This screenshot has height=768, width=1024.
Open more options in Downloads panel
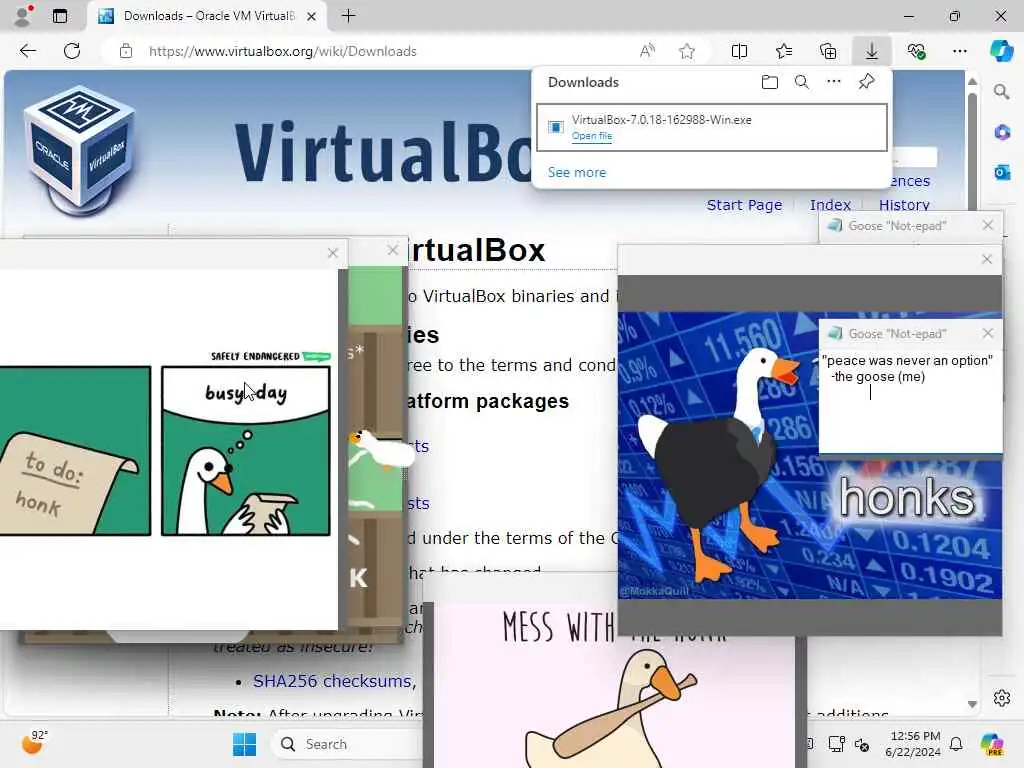pos(834,82)
